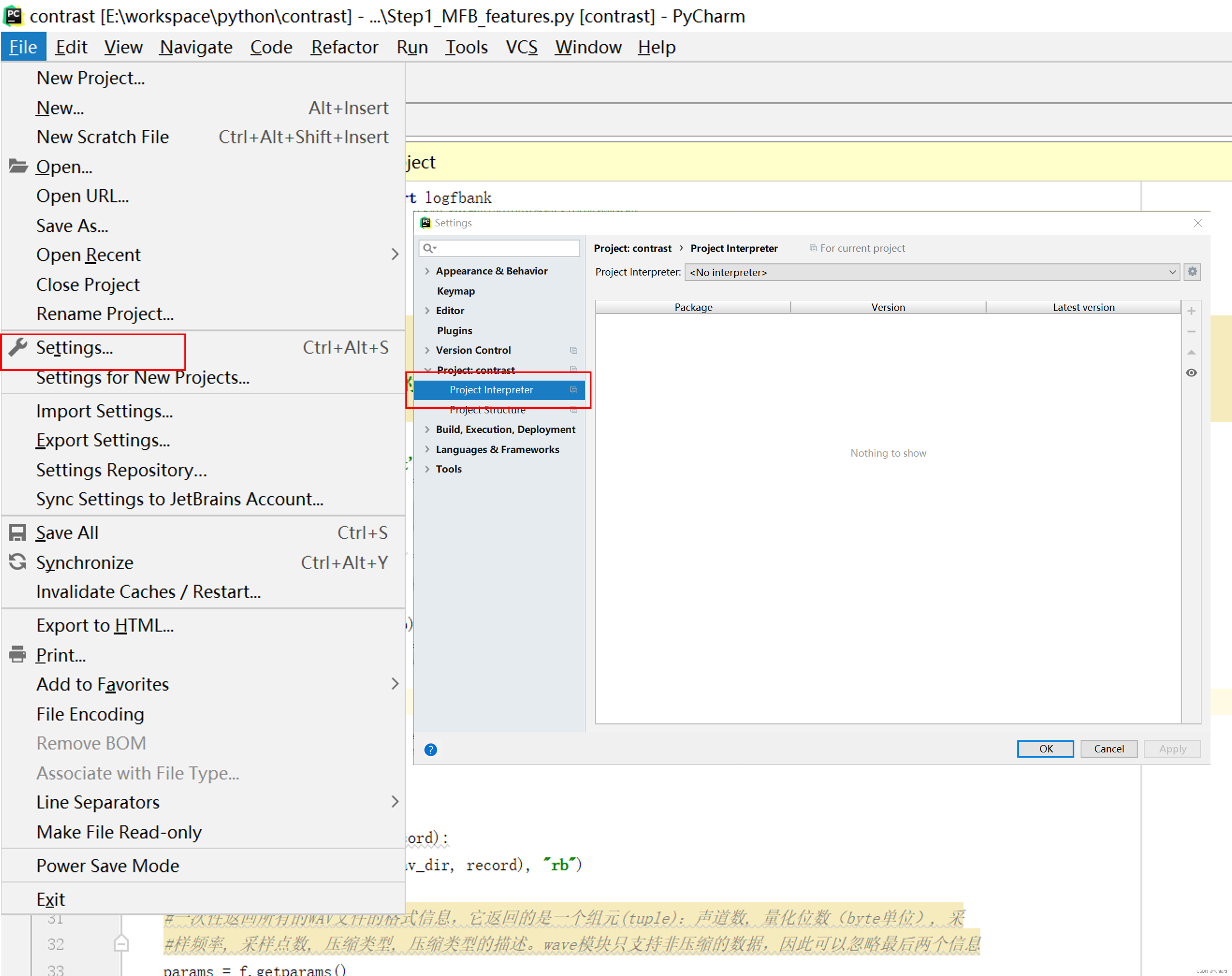Viewport: 1232px width, 976px height.
Task: Open the Tools menu in menu bar
Action: coord(466,47)
